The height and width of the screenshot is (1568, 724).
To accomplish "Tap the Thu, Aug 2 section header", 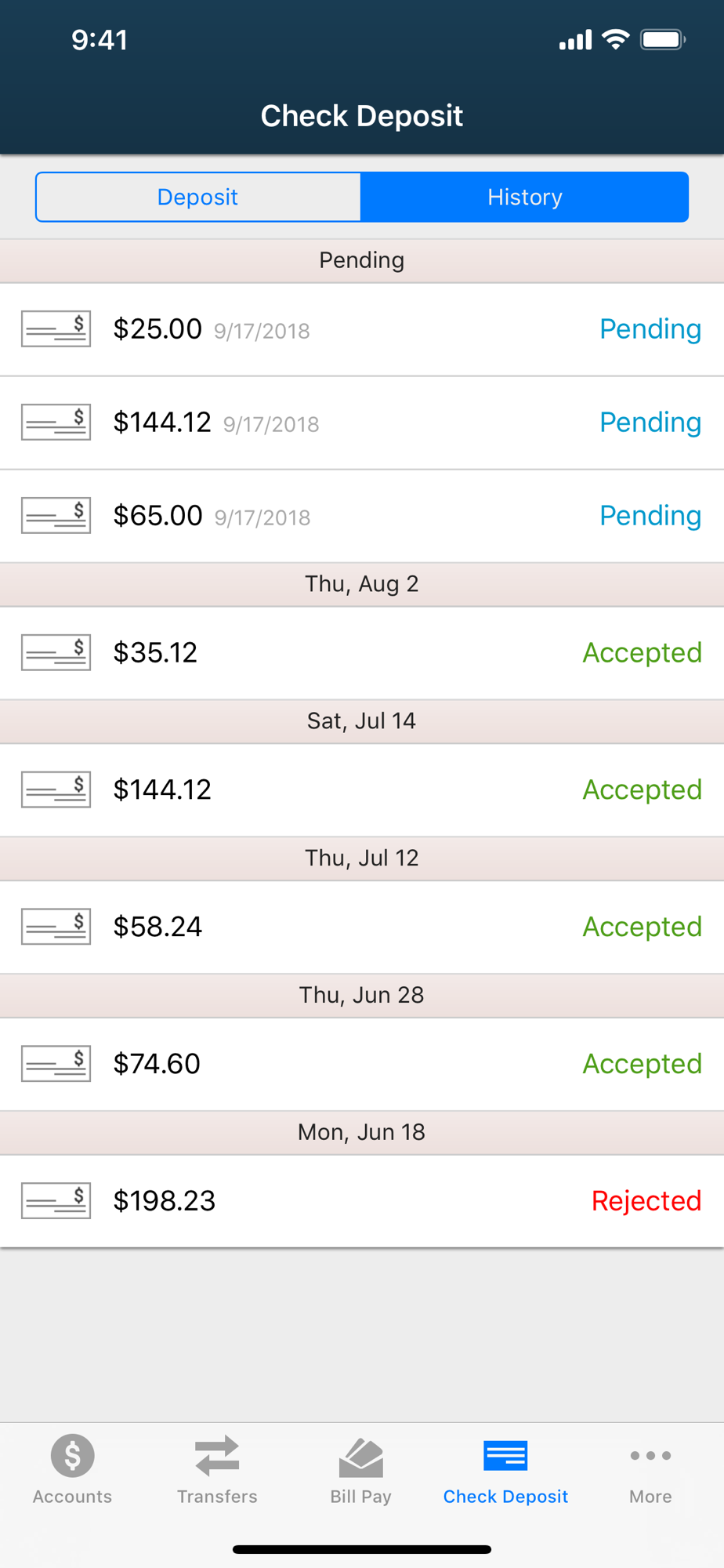I will [x=362, y=584].
